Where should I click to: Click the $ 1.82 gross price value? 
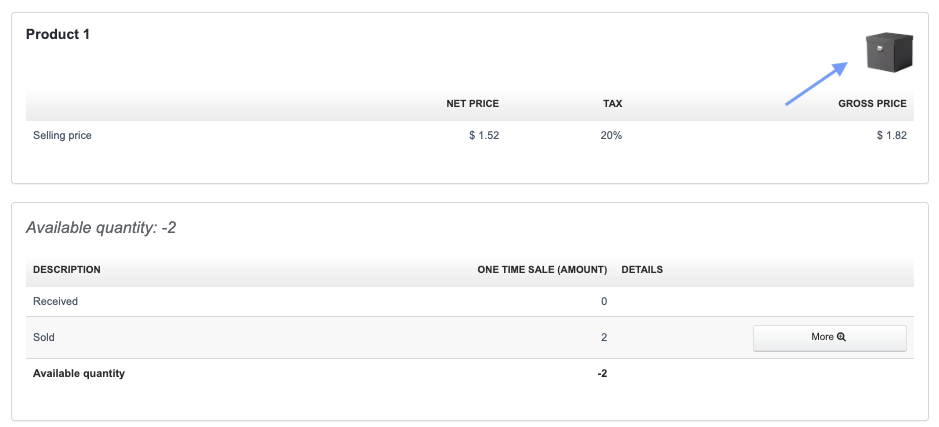pos(891,135)
